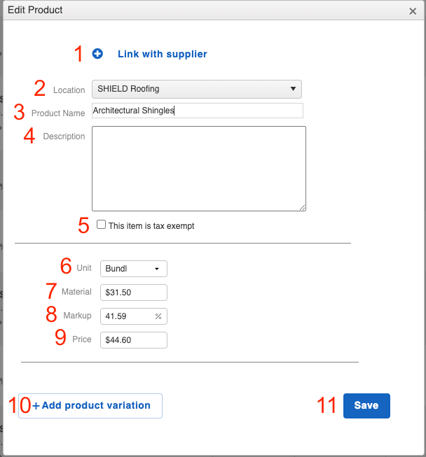Image resolution: width=426 pixels, height=457 pixels.
Task: Click the Edit Product title bar text
Action: point(35,10)
